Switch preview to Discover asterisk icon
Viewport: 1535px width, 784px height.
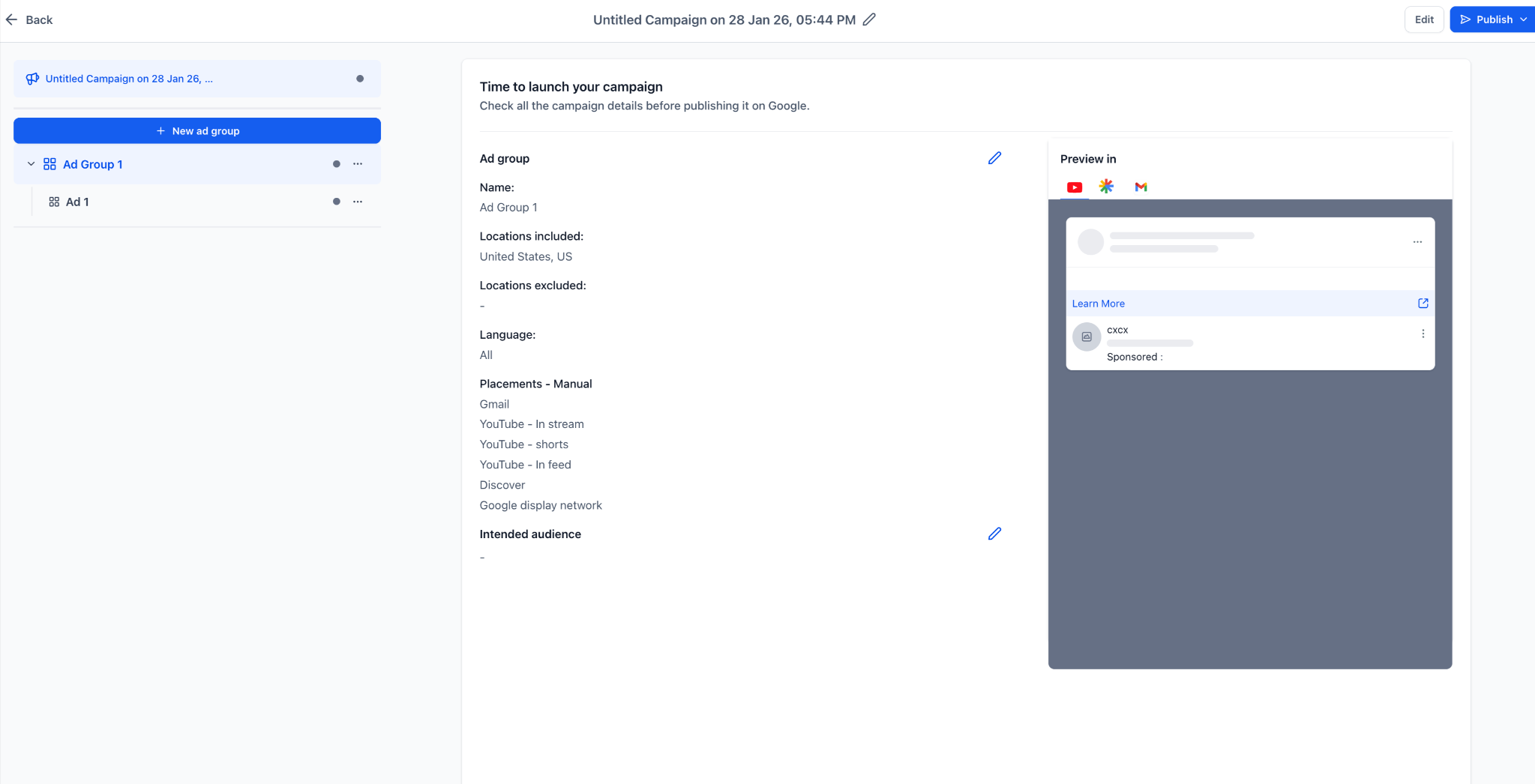[x=1106, y=186]
